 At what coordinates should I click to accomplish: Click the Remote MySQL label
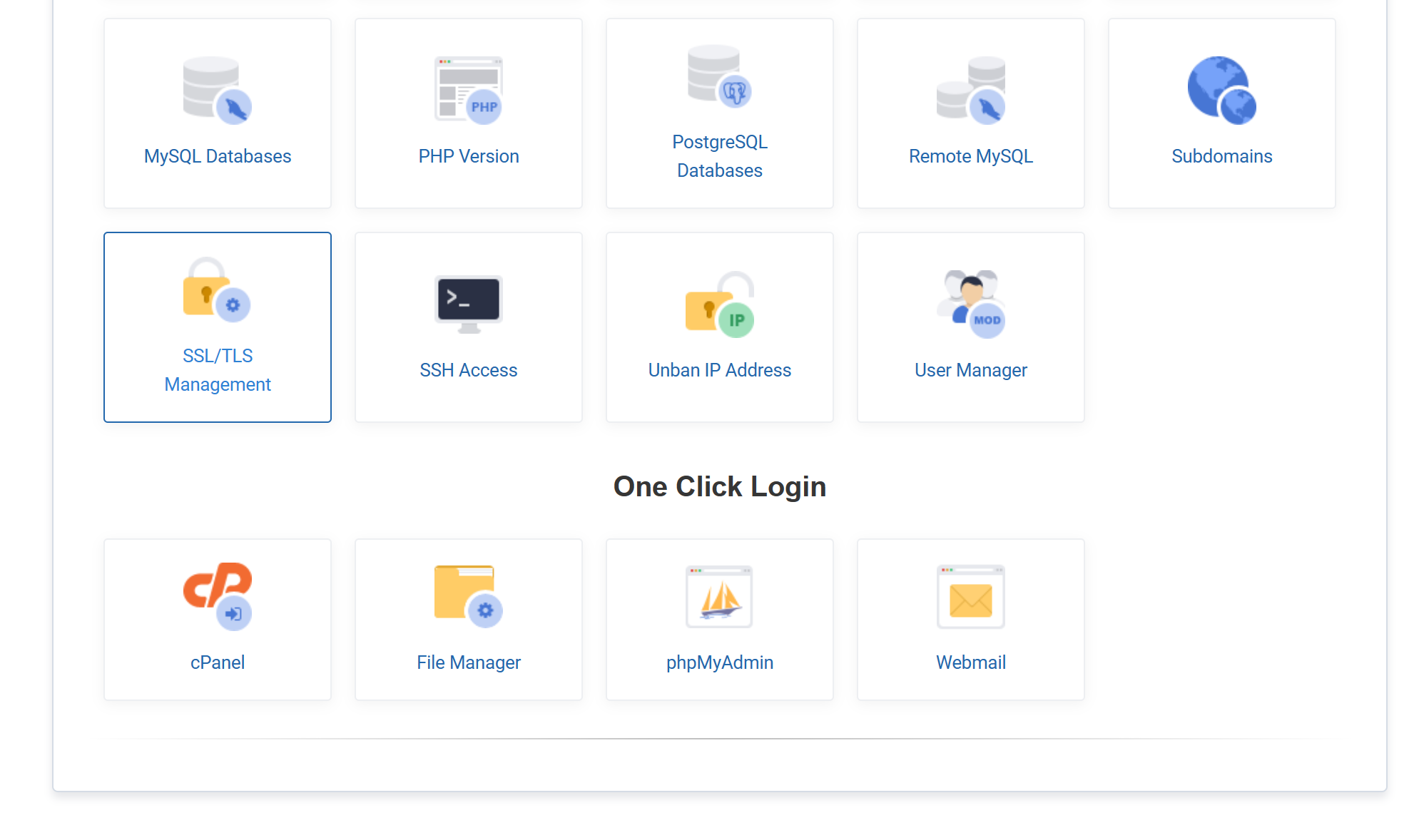[971, 156]
